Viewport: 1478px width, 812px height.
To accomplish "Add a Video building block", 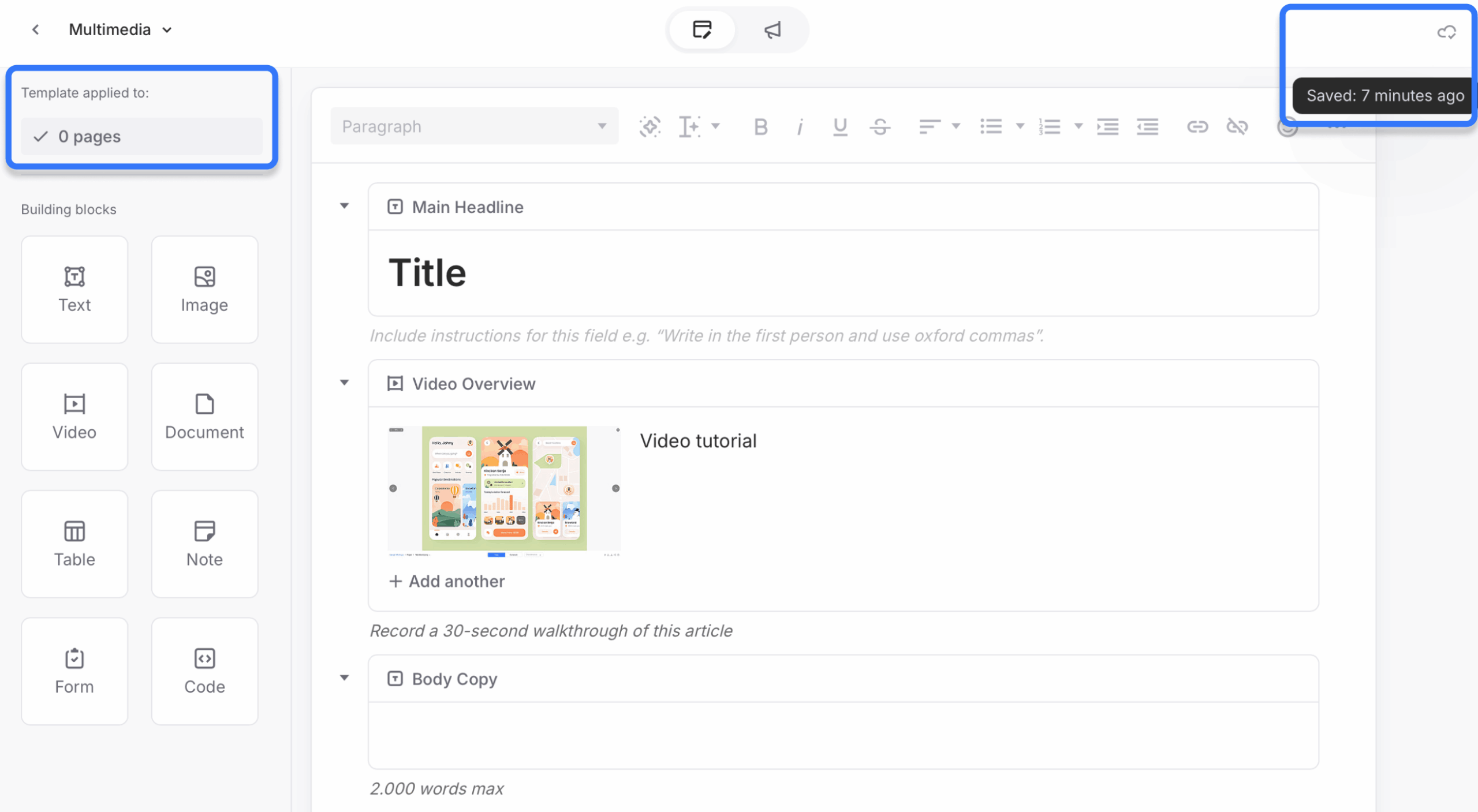I will (x=74, y=417).
